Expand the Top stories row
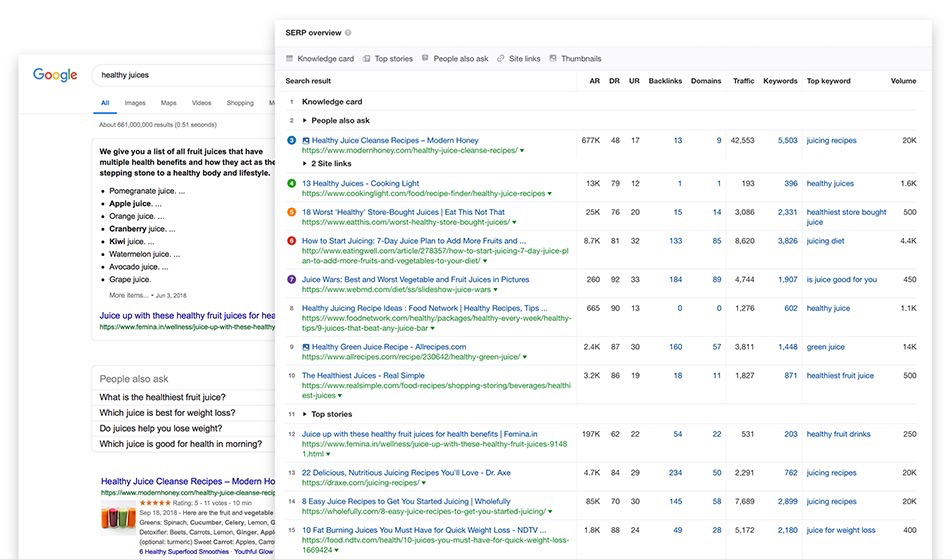The image size is (952, 560). [305, 414]
